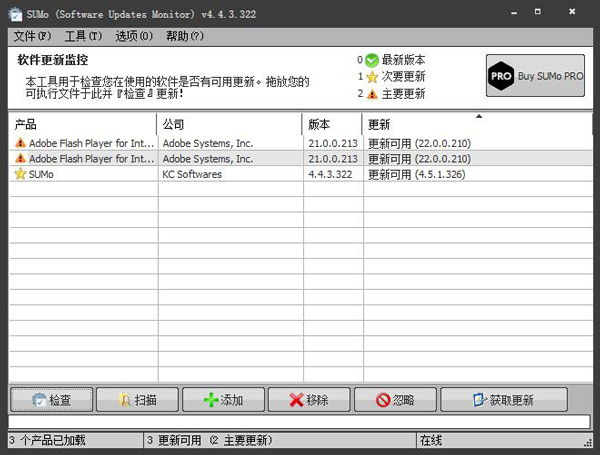The image size is (600, 455).
Task: Click the sort arrow in 更新 column
Action: [479, 116]
